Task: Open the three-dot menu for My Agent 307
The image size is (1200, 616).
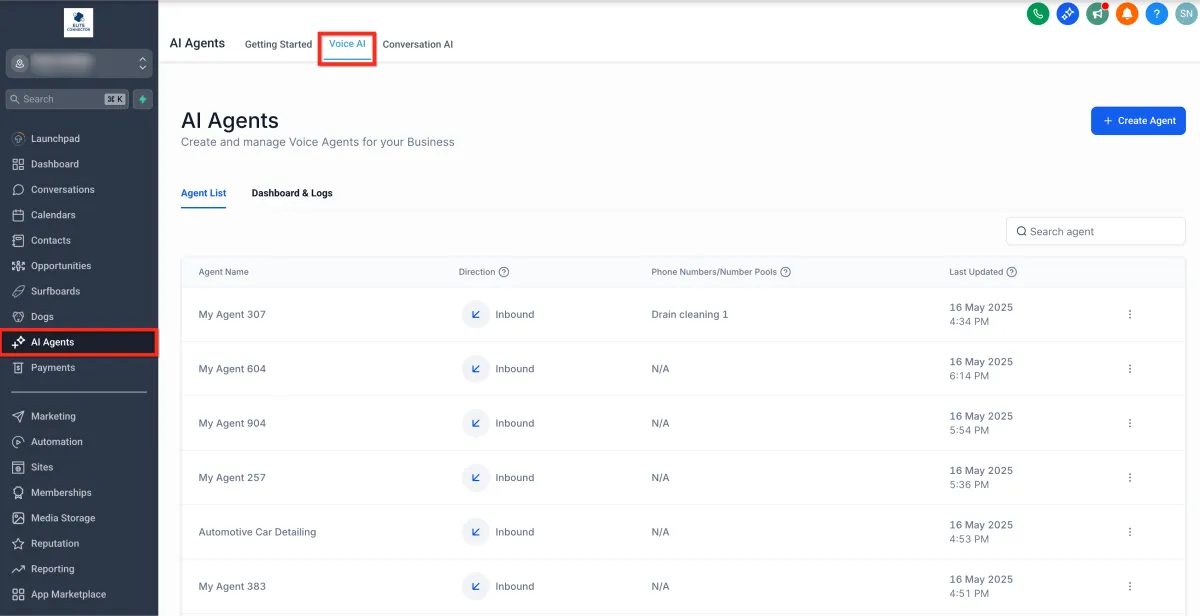Action: [1130, 315]
